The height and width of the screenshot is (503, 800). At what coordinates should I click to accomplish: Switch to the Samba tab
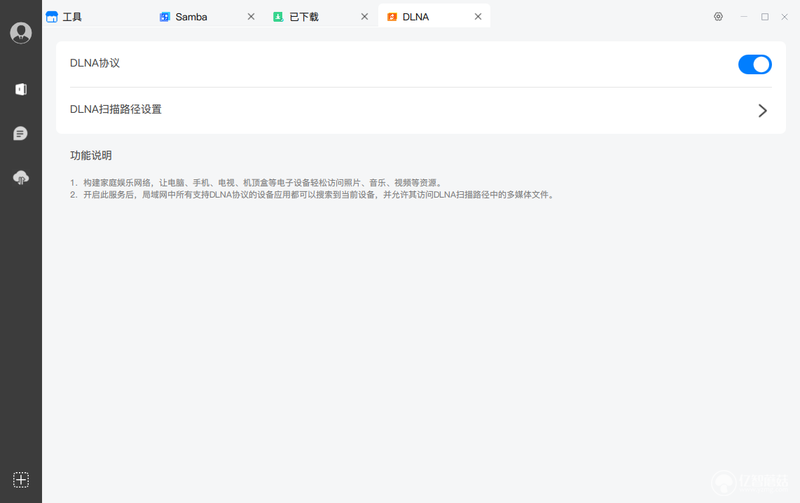click(x=191, y=17)
